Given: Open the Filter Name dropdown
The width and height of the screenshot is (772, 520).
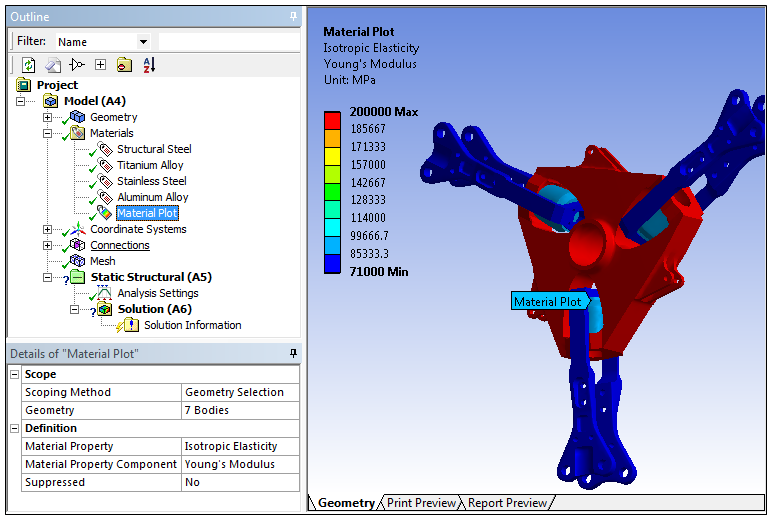Looking at the screenshot, I should (143, 42).
